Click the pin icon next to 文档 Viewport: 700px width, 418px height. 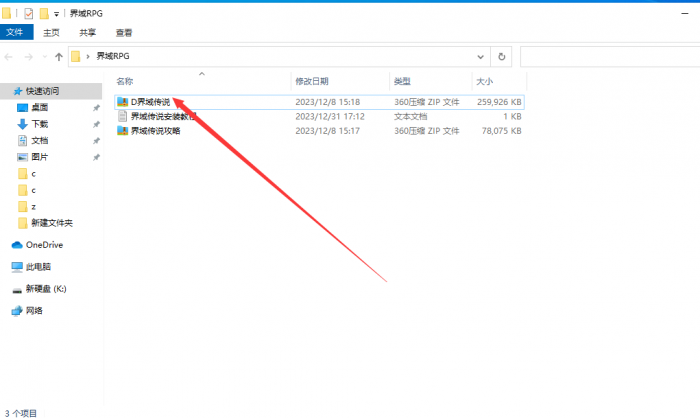click(x=96, y=141)
